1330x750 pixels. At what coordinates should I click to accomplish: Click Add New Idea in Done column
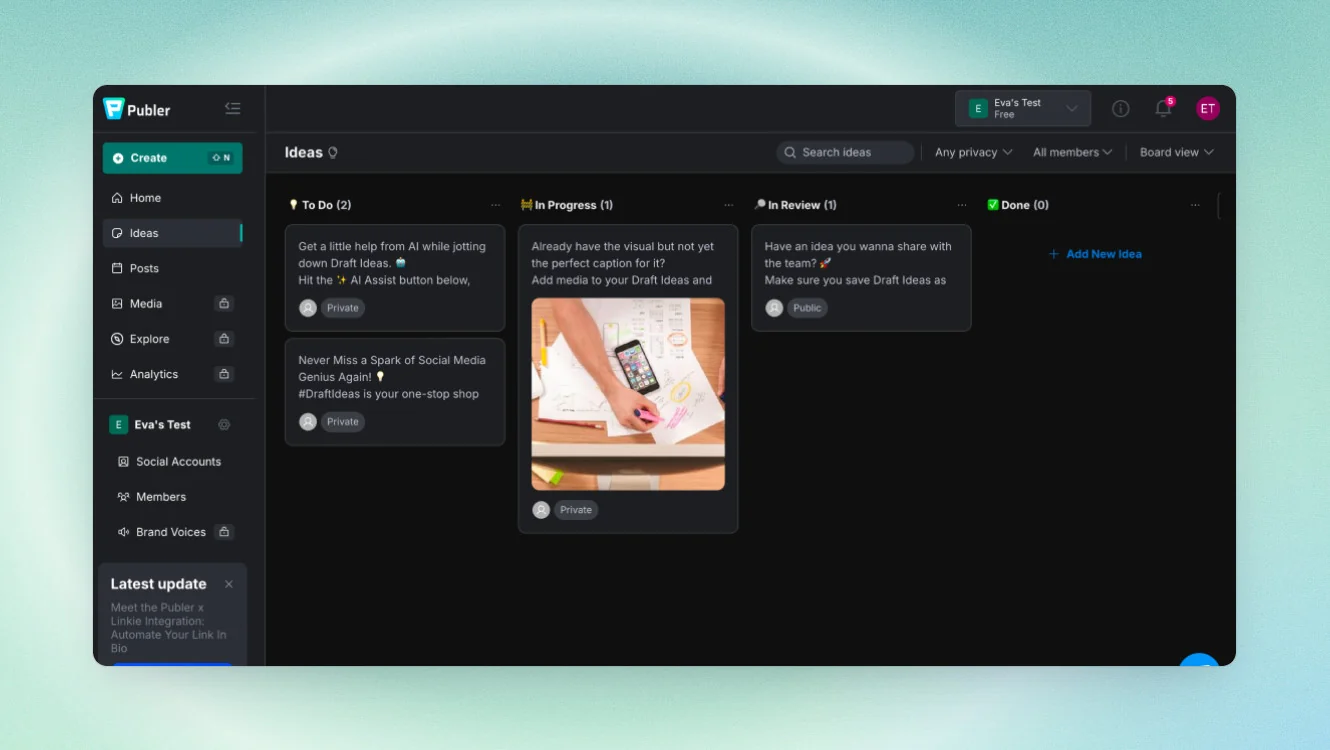coord(1095,254)
